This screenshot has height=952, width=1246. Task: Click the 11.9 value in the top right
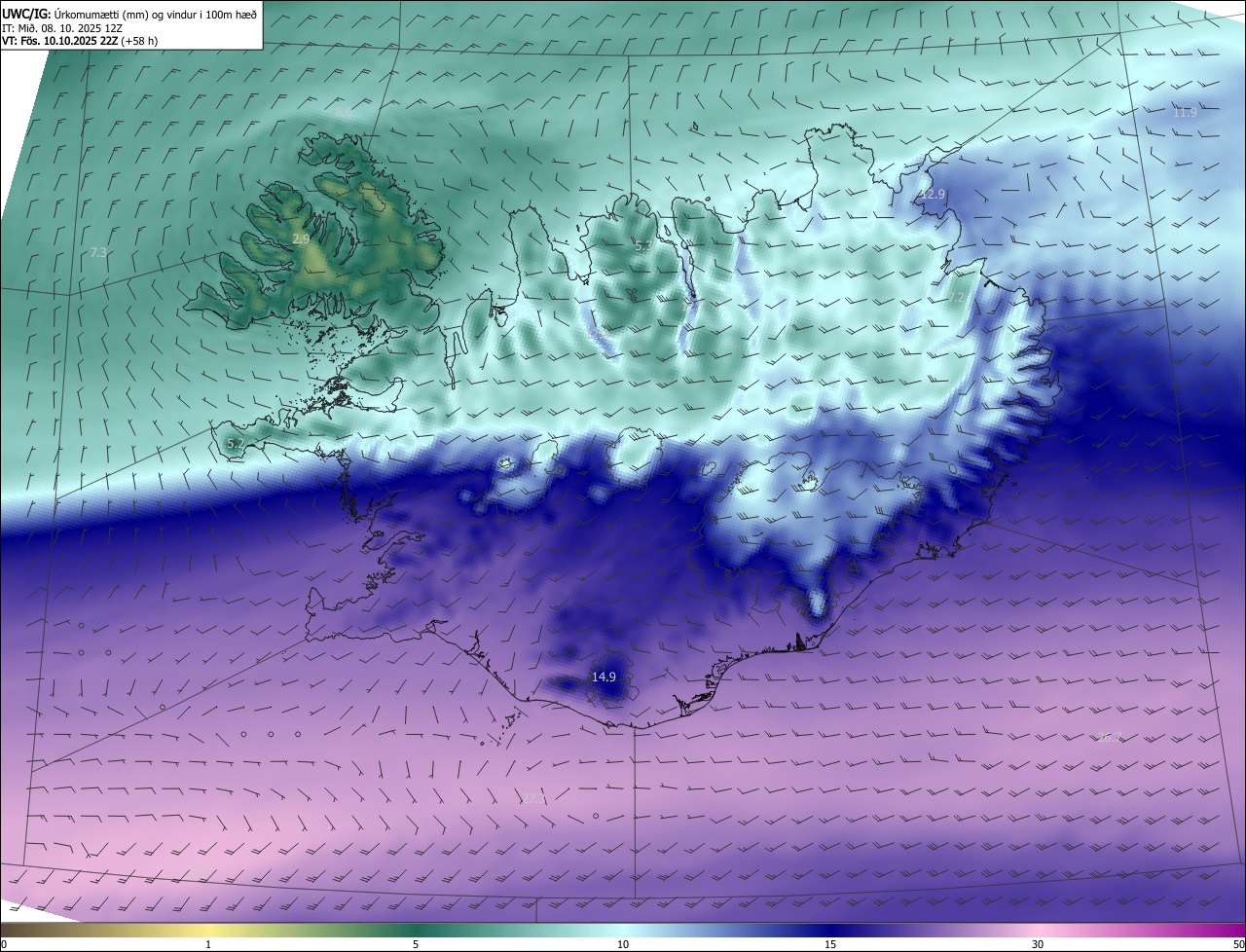click(1185, 113)
